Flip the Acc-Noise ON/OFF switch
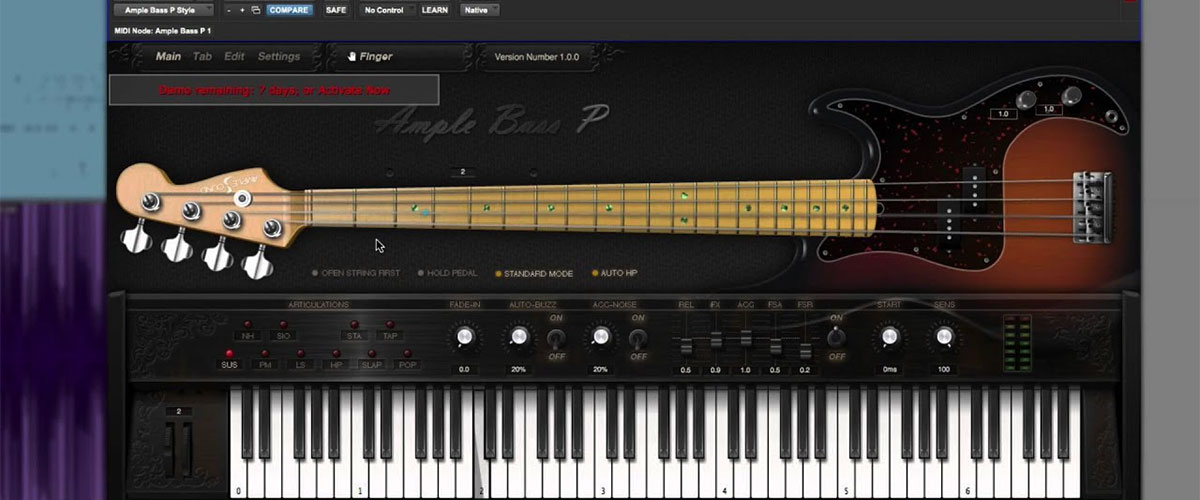The height and width of the screenshot is (500, 1200). [x=636, y=338]
